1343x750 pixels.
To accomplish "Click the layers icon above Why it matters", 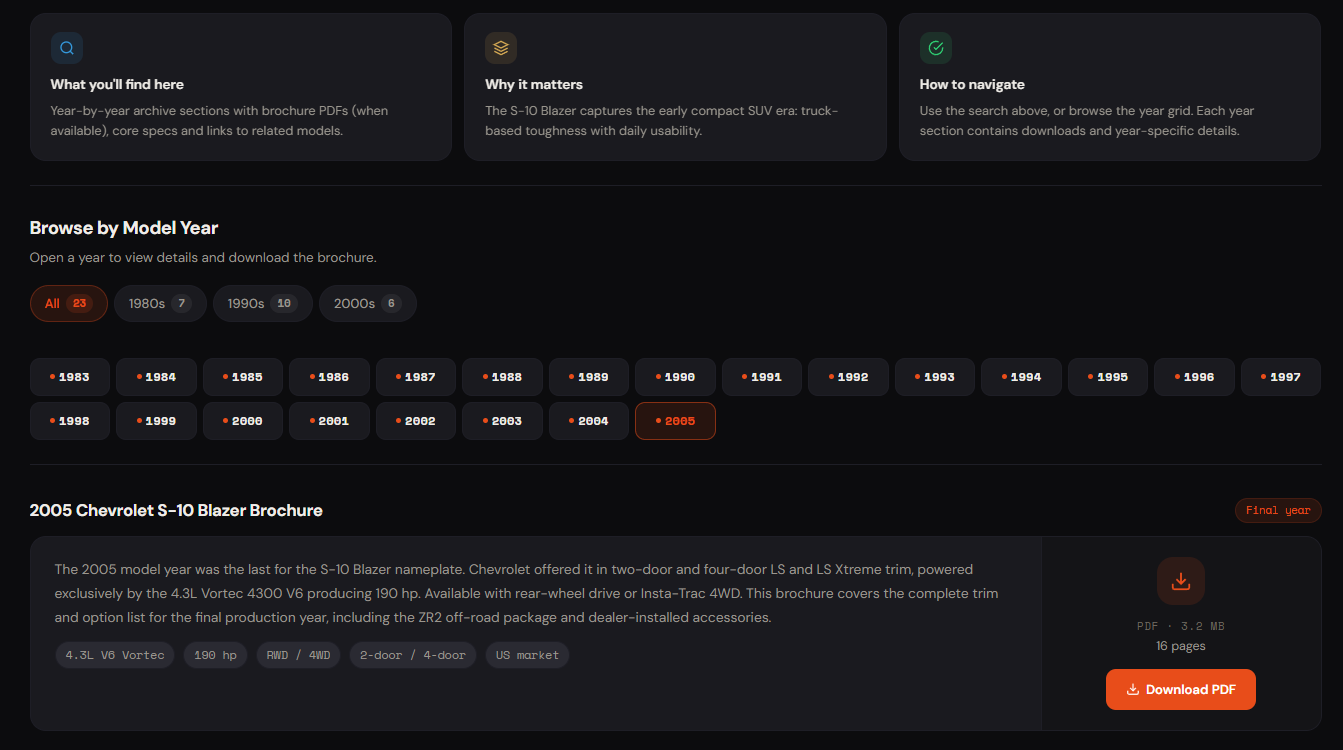I will [501, 48].
